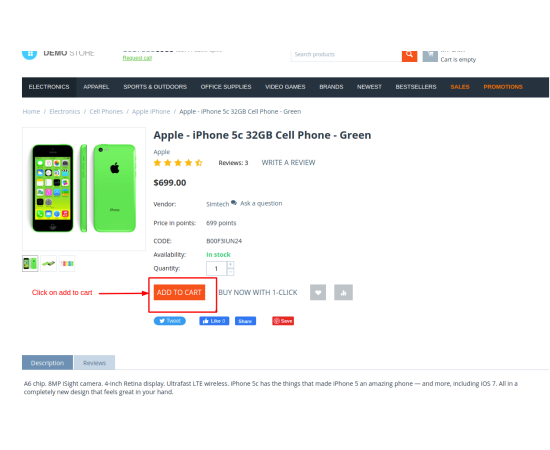Decrease quantity with the minus stepper
Image resolution: width=550 pixels, height=450 pixels.
coord(230,272)
